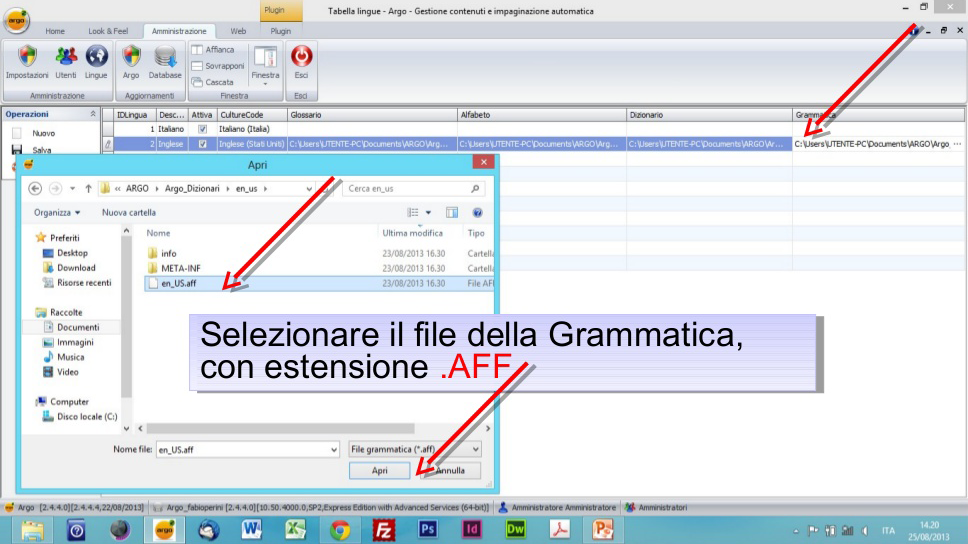Arrange windows with Affianca
The width and height of the screenshot is (968, 544).
tap(213, 49)
